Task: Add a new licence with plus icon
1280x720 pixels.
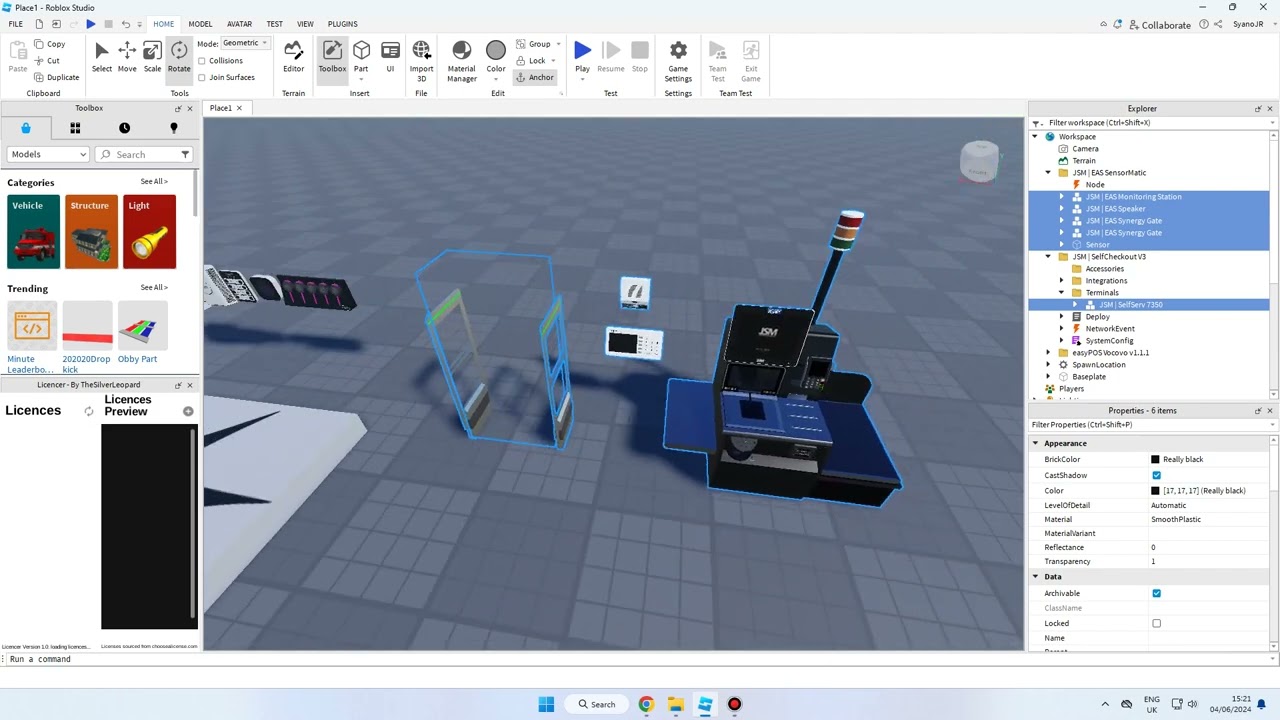Action: (x=188, y=411)
